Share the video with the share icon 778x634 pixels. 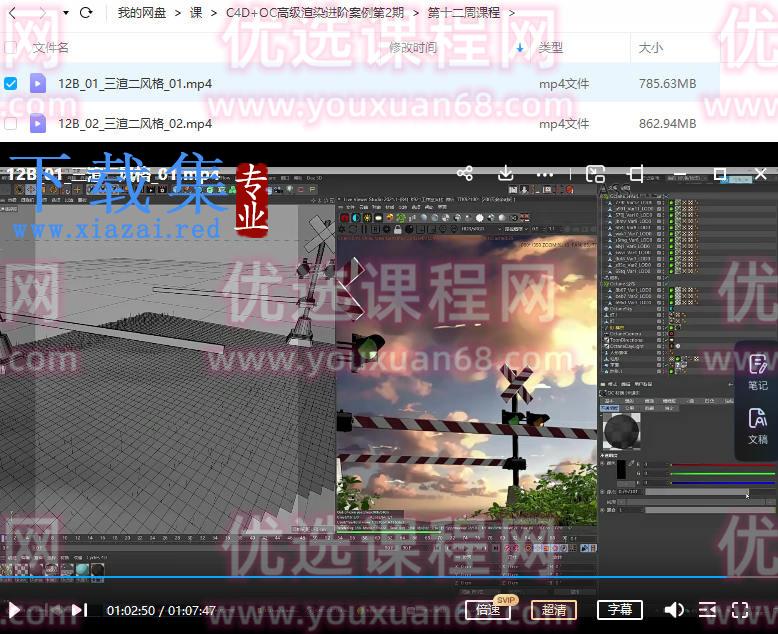pos(465,174)
